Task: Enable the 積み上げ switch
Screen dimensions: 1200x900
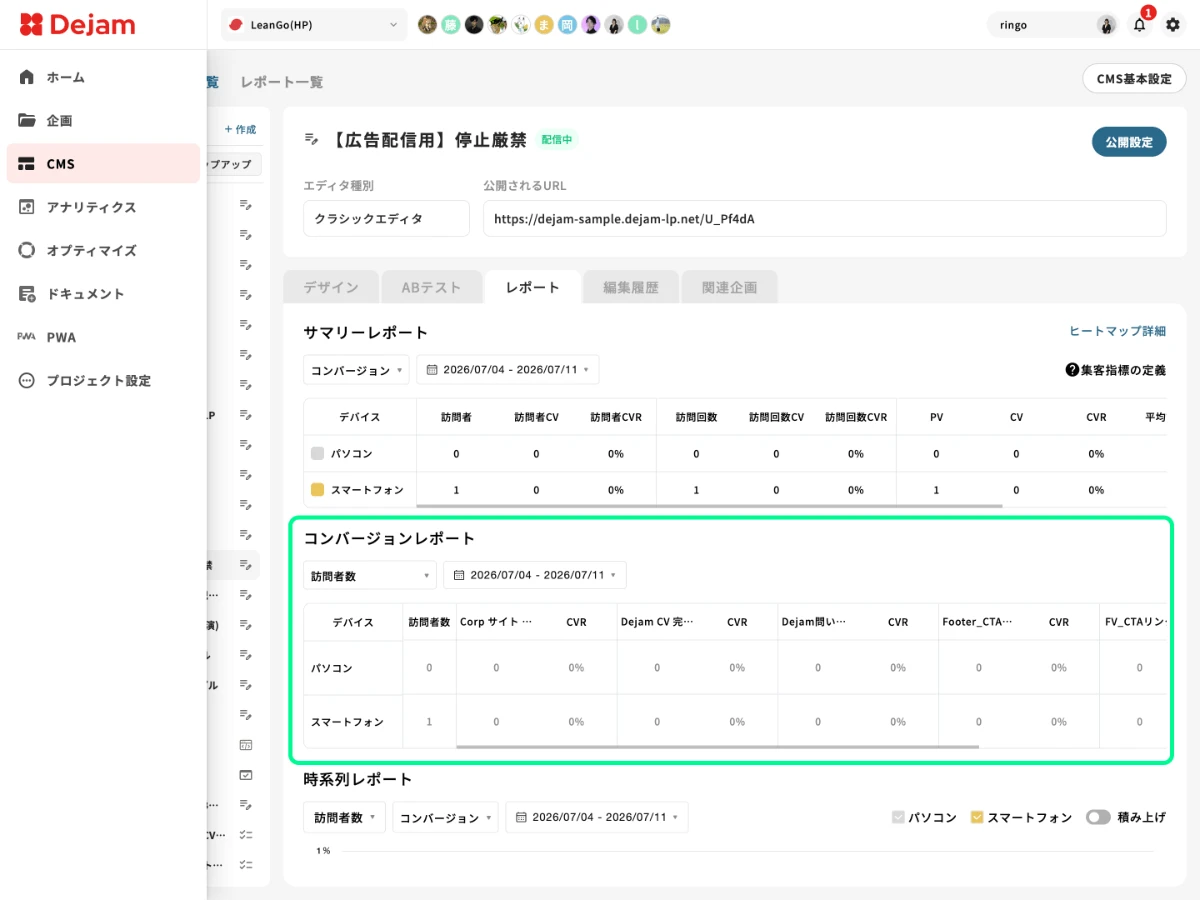Action: pyautogui.click(x=1098, y=817)
